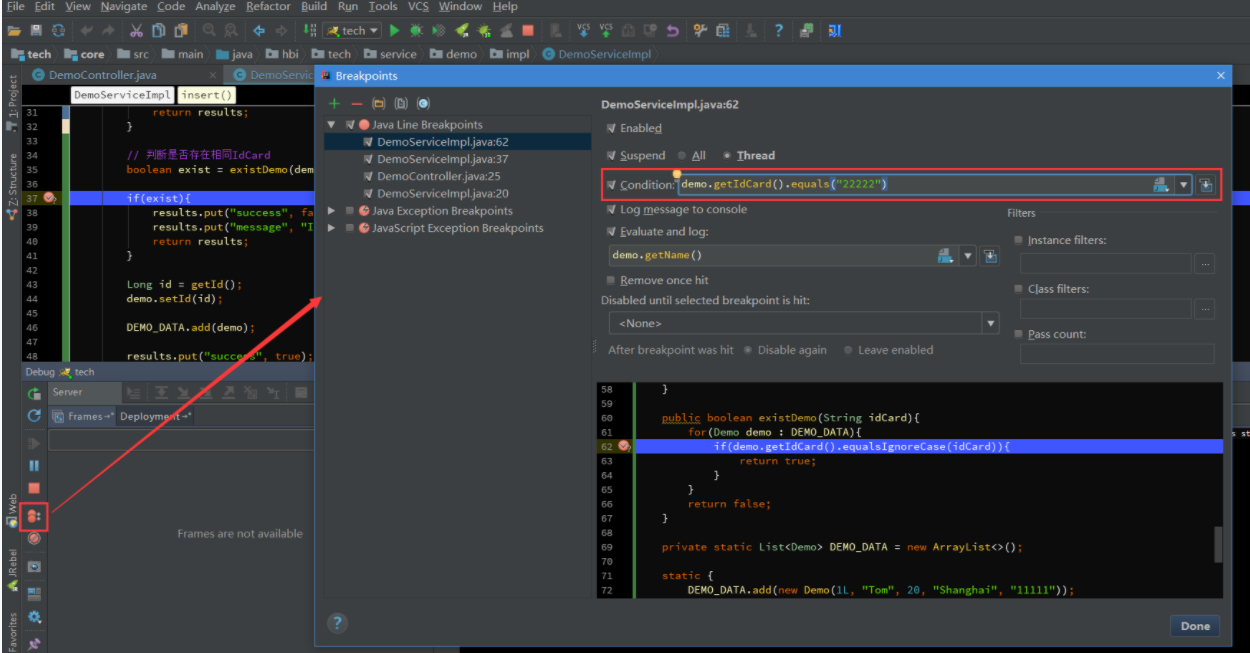Image resolution: width=1250 pixels, height=653 pixels.
Task: Click Debug bug icon in main toolbar
Action: [x=417, y=31]
